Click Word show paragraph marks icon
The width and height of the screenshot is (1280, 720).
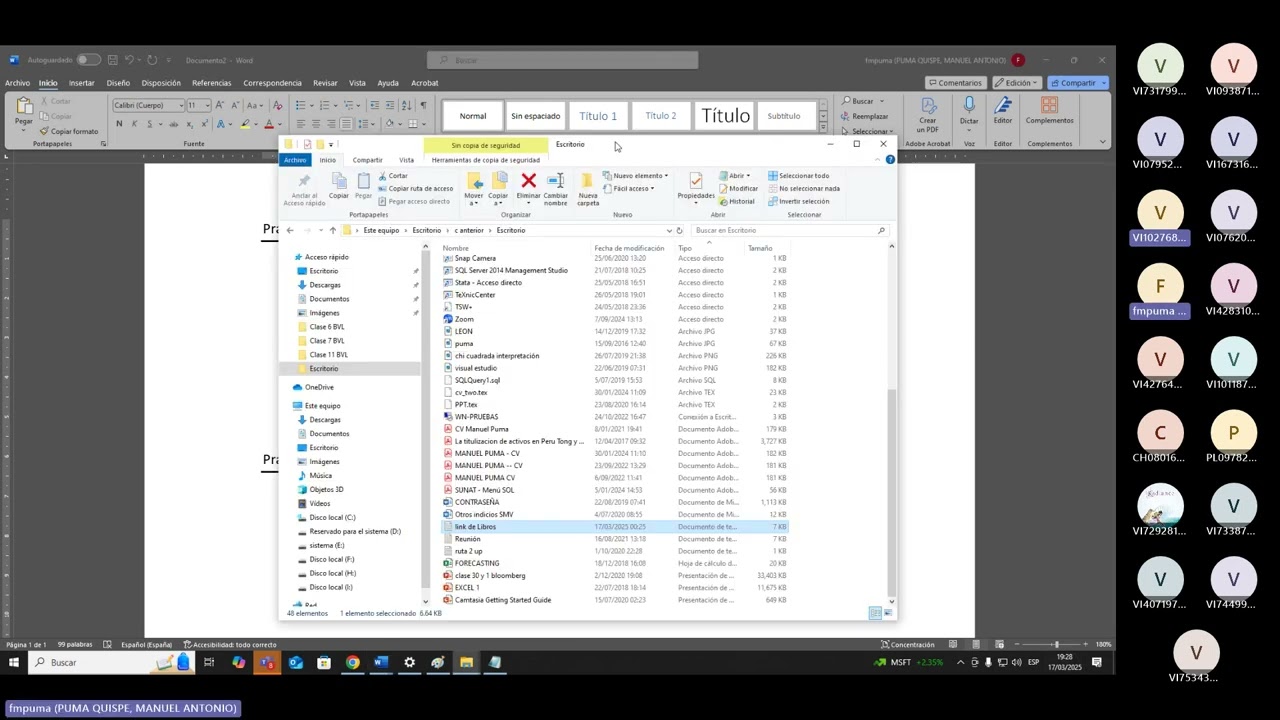(x=423, y=105)
